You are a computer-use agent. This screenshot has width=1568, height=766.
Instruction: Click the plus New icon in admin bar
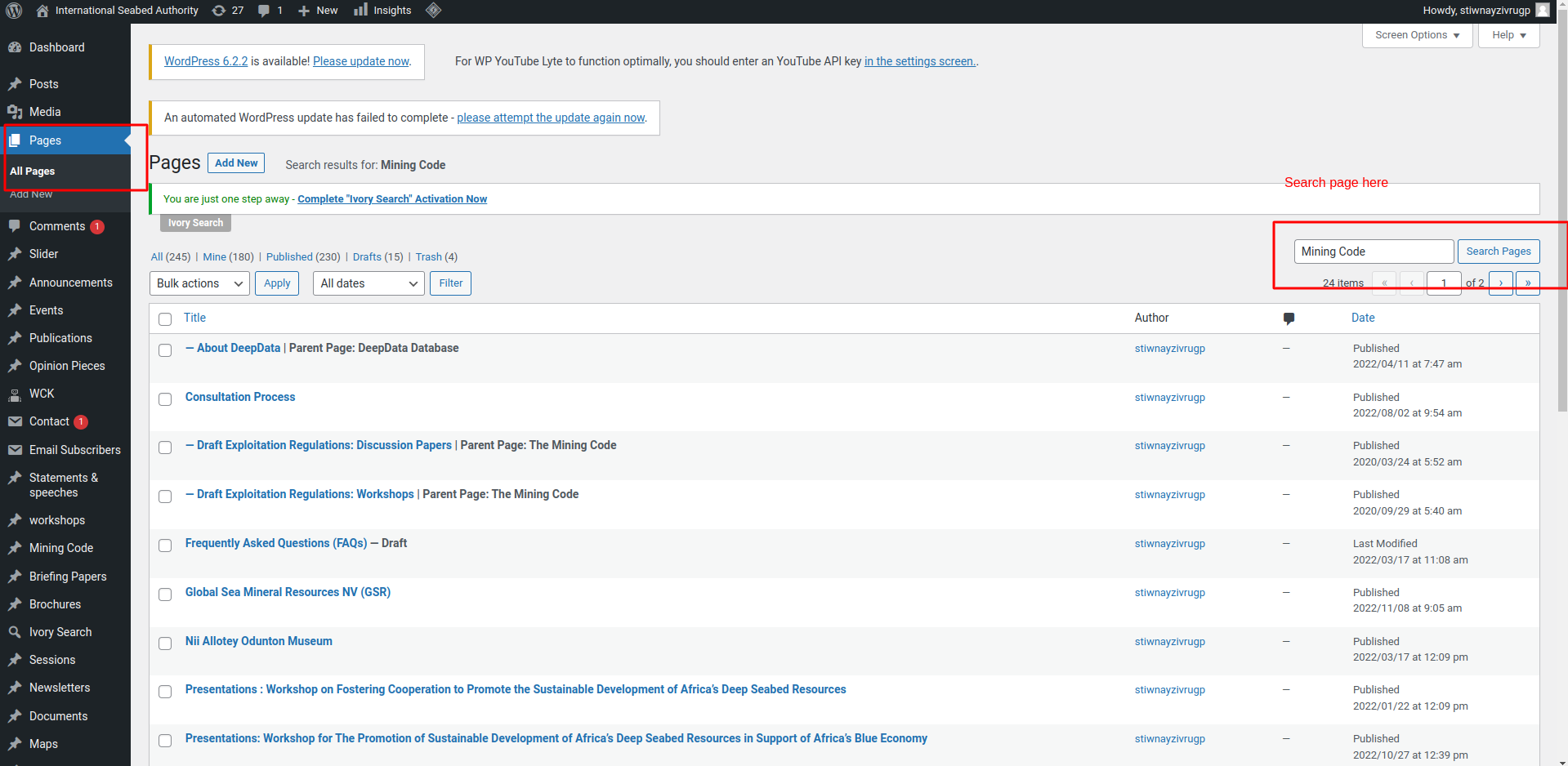click(304, 11)
